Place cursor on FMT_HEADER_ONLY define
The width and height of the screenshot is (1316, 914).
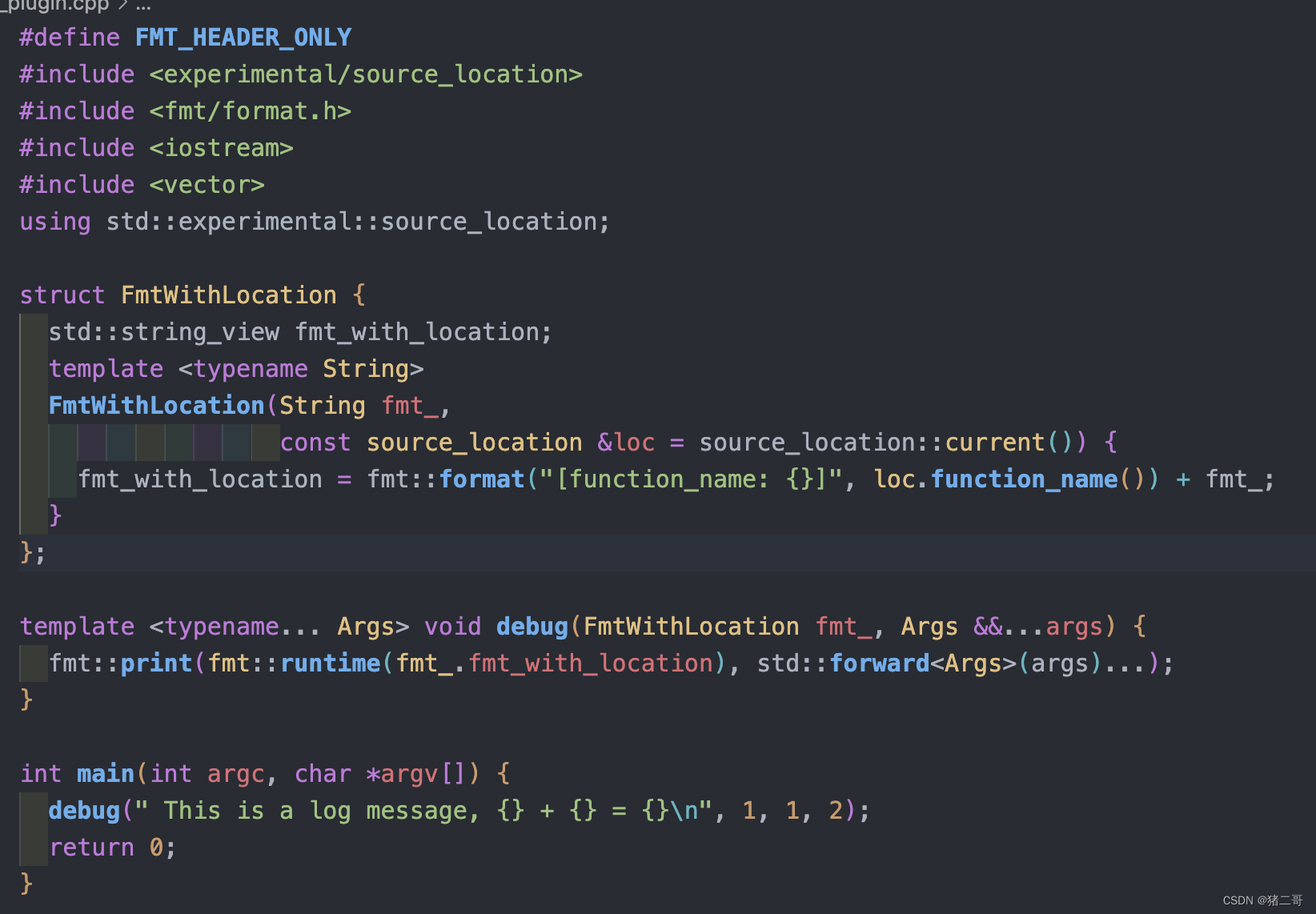243,37
